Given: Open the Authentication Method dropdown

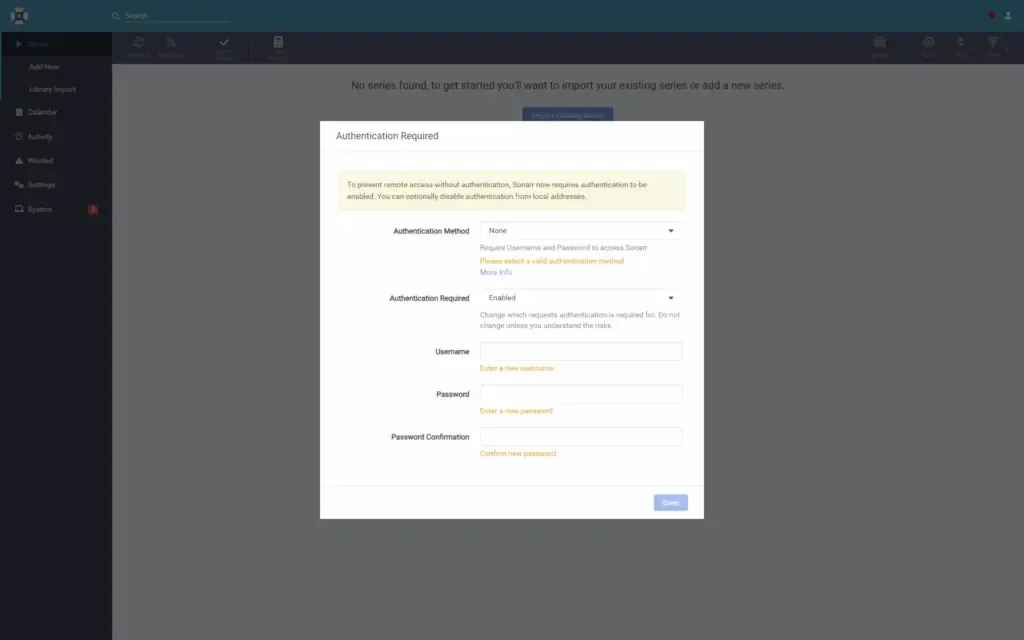Looking at the screenshot, I should 581,230.
